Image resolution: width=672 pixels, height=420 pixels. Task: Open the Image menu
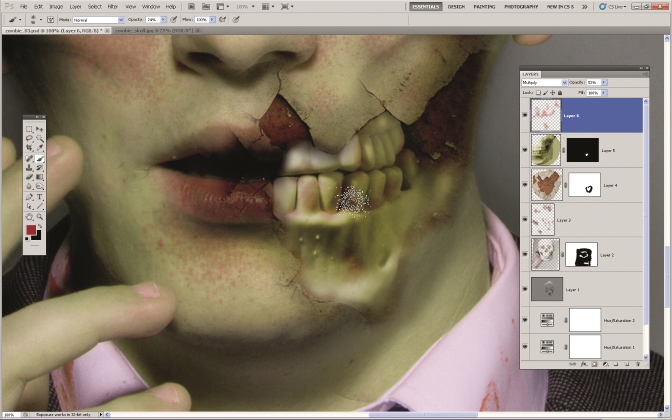56,6
